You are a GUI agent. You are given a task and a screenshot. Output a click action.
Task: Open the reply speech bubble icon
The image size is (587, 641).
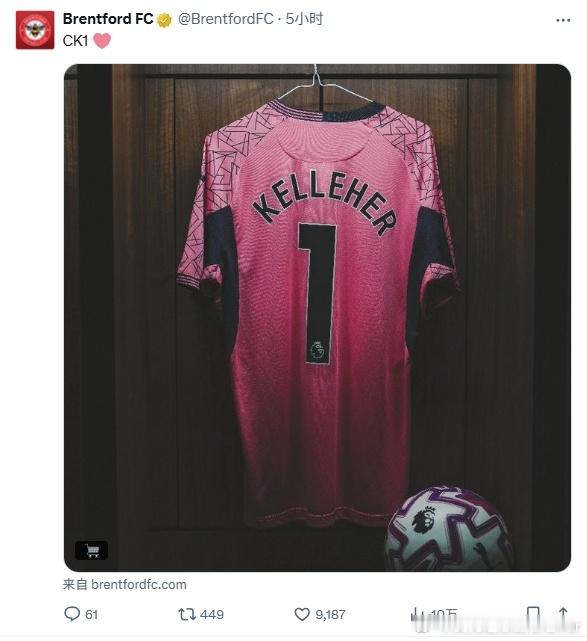[72, 614]
